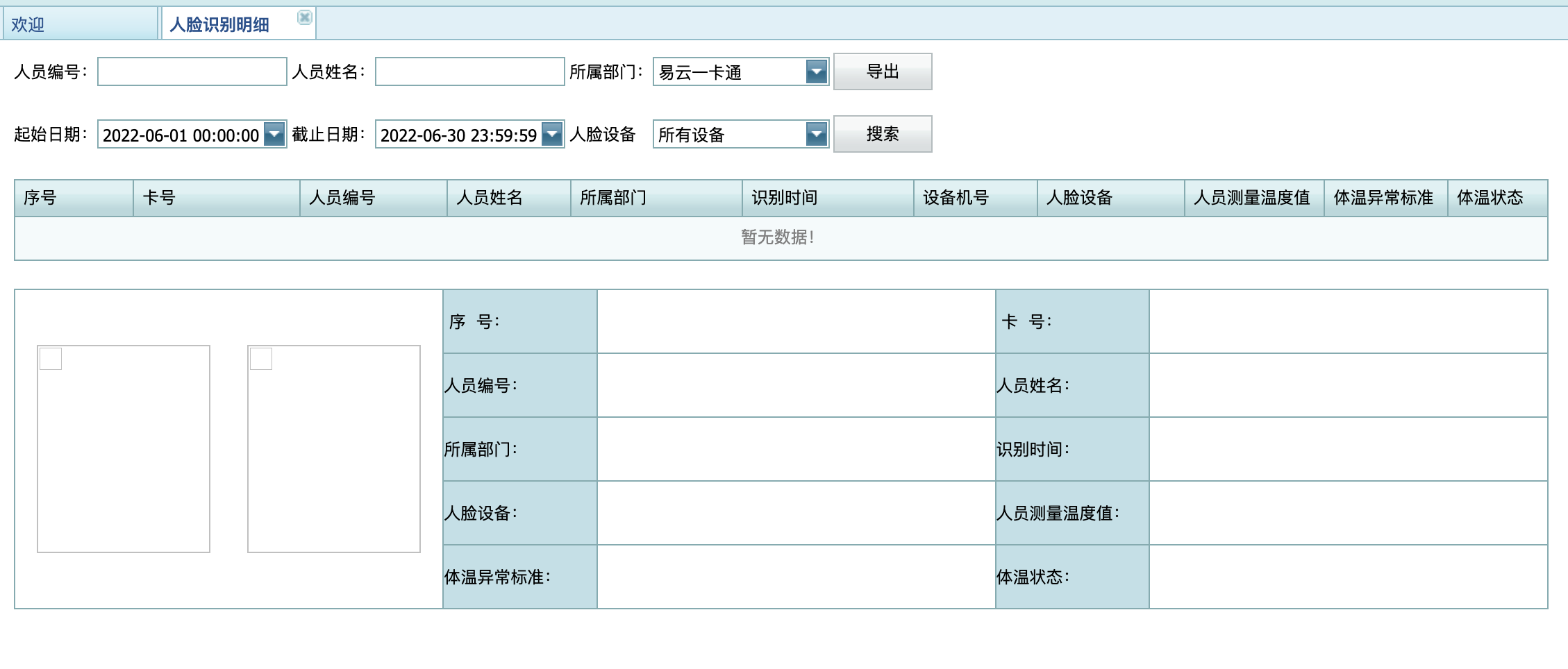Click the 设备机号 column header
1568x669 pixels.
pyautogui.click(x=976, y=198)
